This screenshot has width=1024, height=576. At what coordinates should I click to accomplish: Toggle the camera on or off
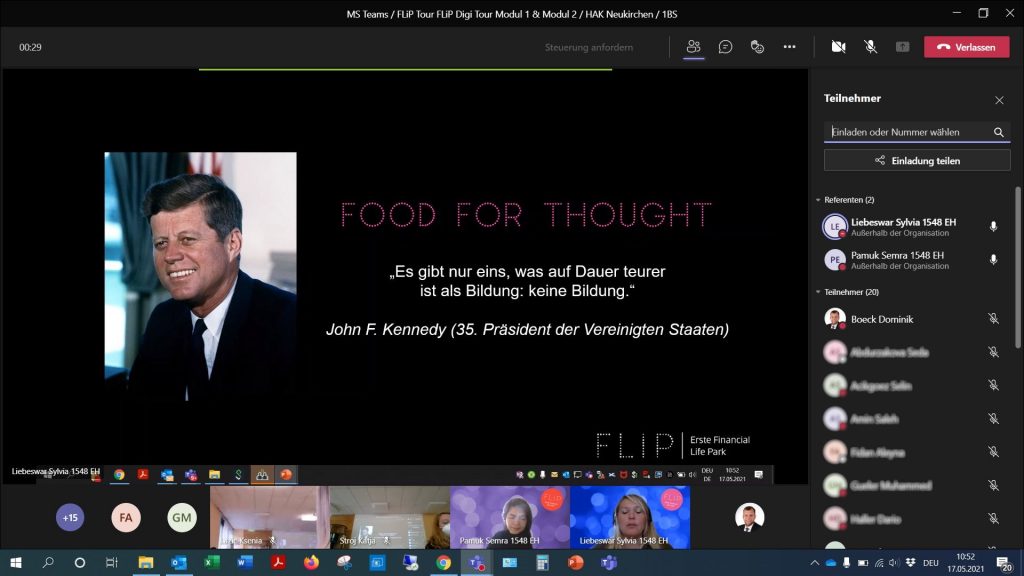(838, 47)
